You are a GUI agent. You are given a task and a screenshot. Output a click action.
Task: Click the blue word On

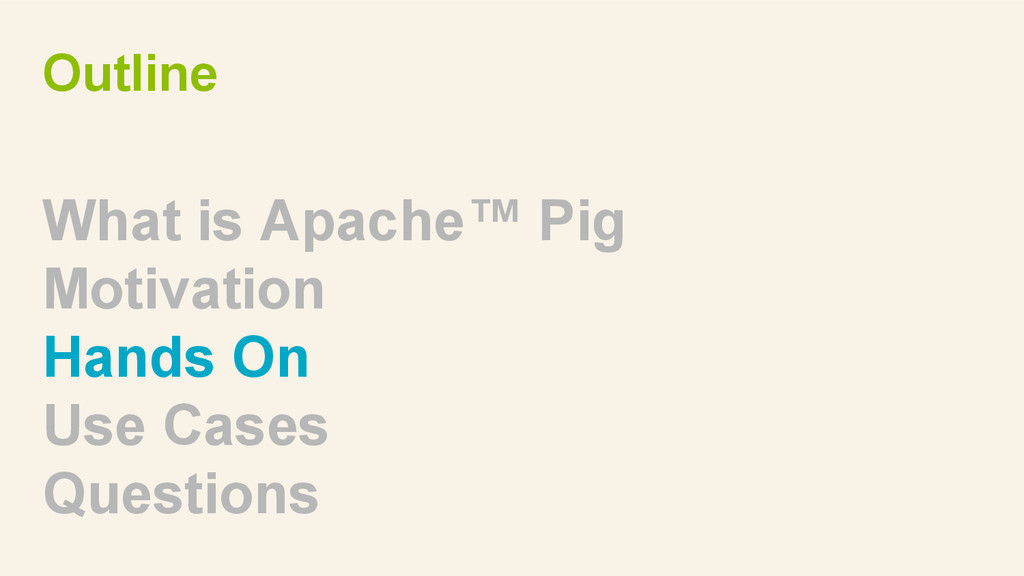270,357
